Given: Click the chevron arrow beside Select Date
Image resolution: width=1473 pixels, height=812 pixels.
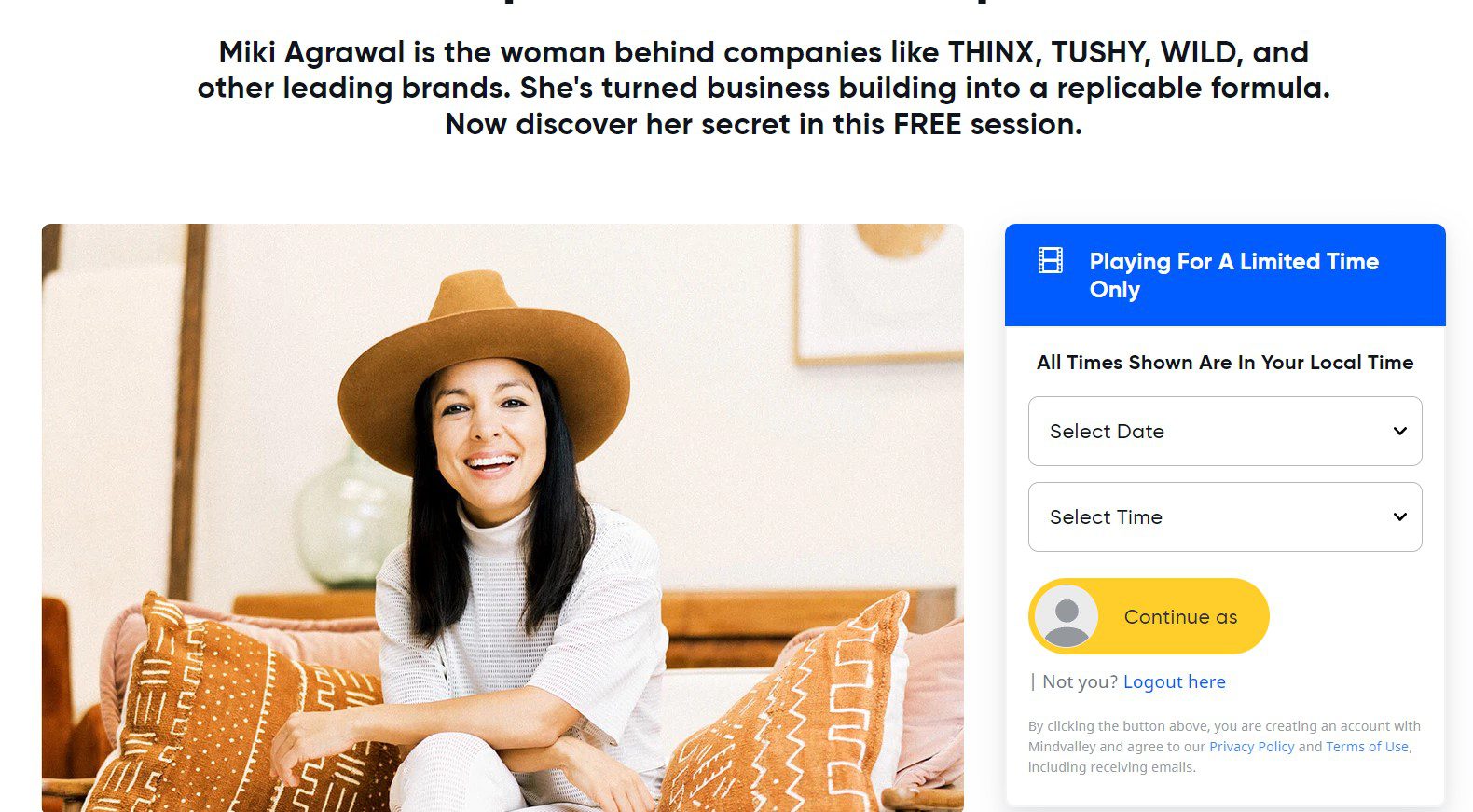Looking at the screenshot, I should pyautogui.click(x=1399, y=431).
